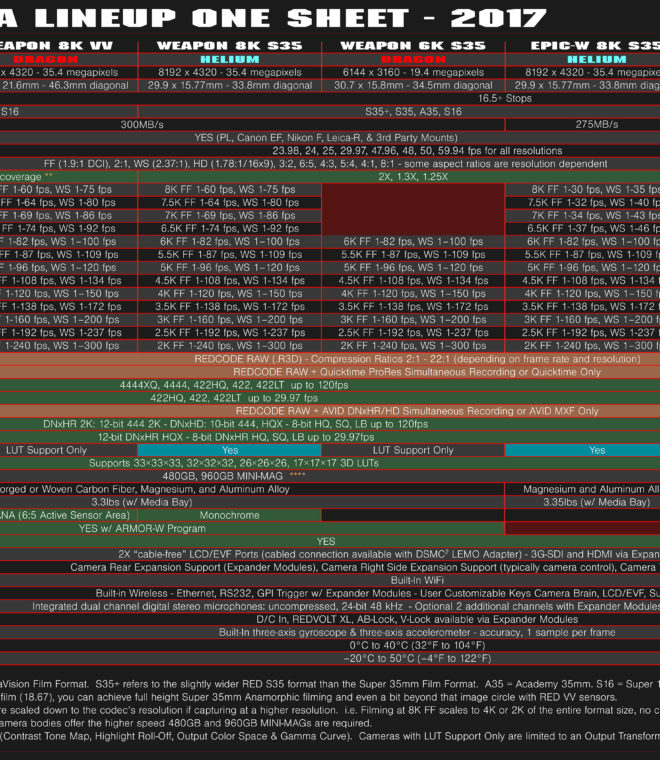Image resolution: width=660 pixels, height=760 pixels.
Task: Click 'Built-in Wireless - Ethernet, RS232' row
Action: 330,594
